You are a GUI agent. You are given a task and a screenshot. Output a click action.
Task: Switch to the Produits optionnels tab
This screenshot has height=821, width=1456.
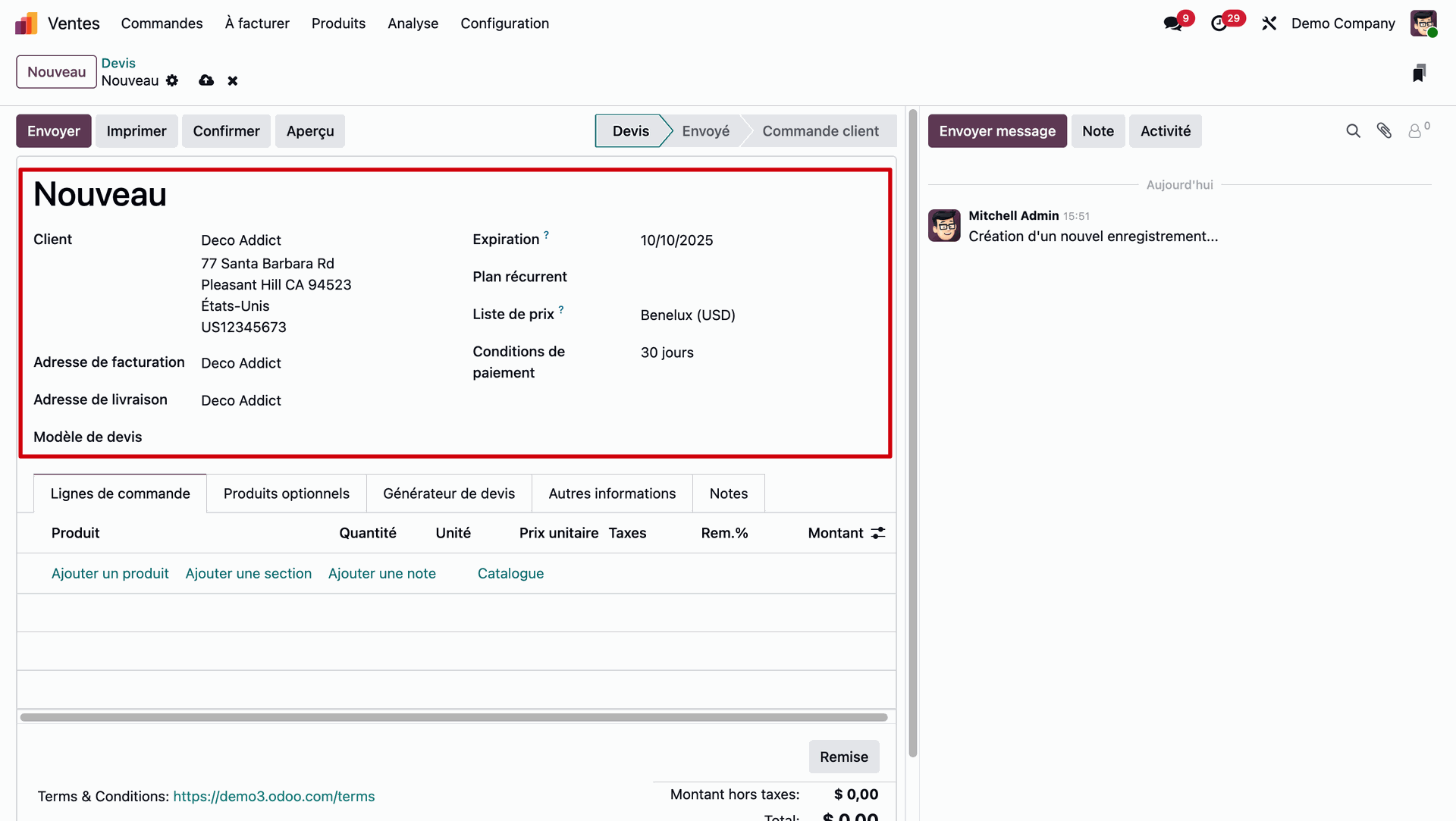286,493
